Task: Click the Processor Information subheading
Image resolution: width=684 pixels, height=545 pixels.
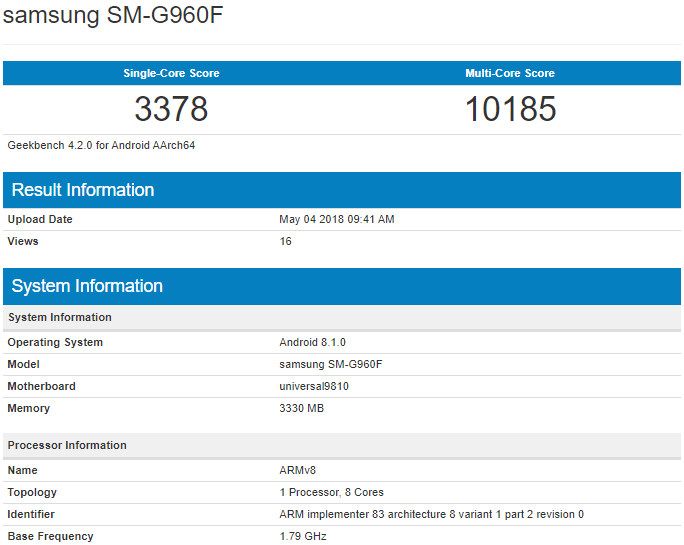Action: pos(67,445)
